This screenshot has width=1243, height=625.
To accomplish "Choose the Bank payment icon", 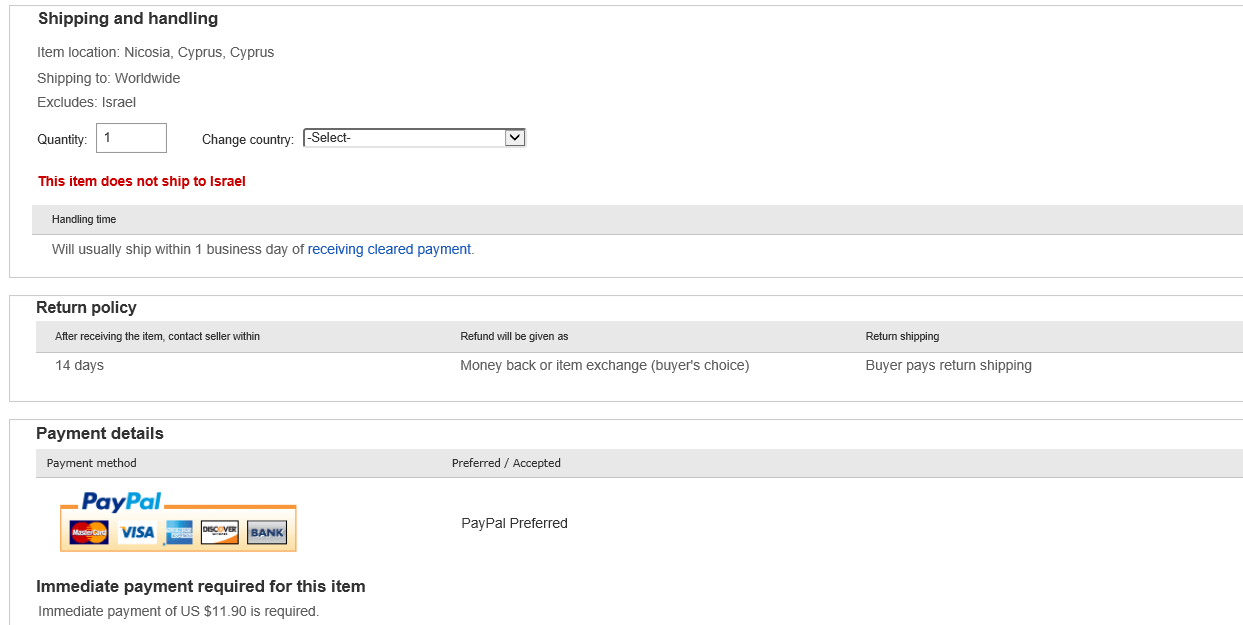I will coord(267,533).
